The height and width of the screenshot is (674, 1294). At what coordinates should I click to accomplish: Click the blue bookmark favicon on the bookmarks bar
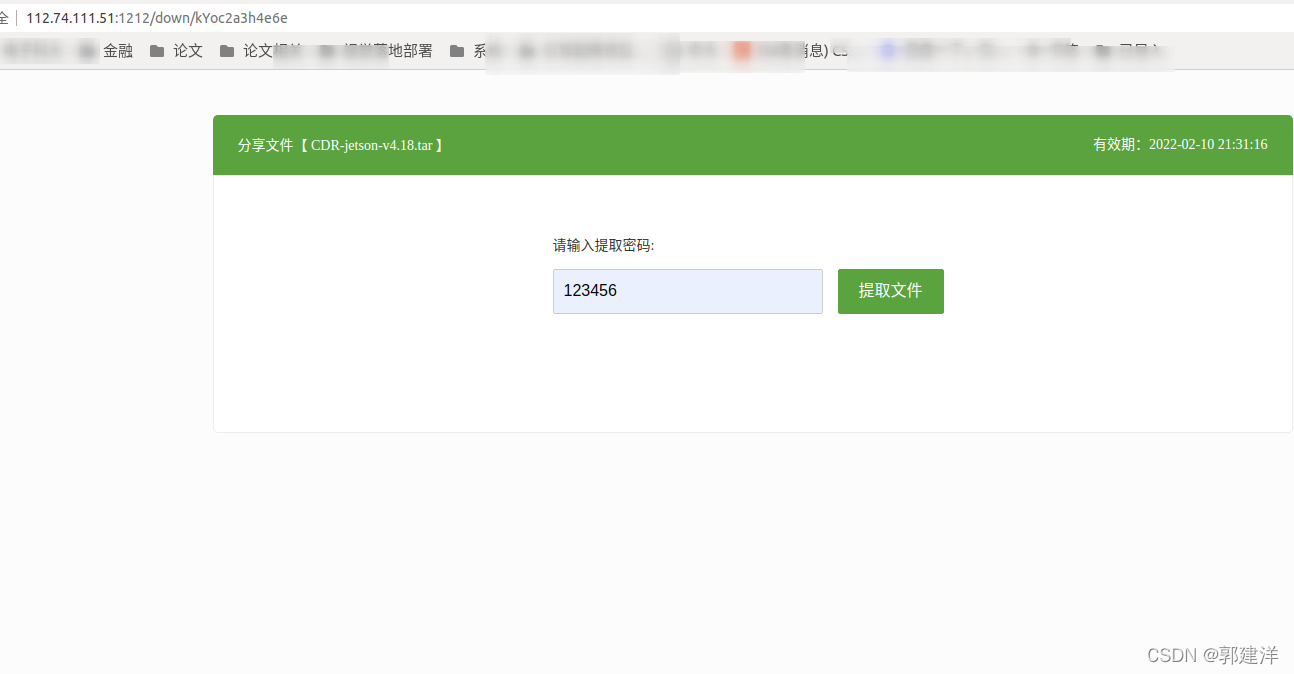[887, 50]
